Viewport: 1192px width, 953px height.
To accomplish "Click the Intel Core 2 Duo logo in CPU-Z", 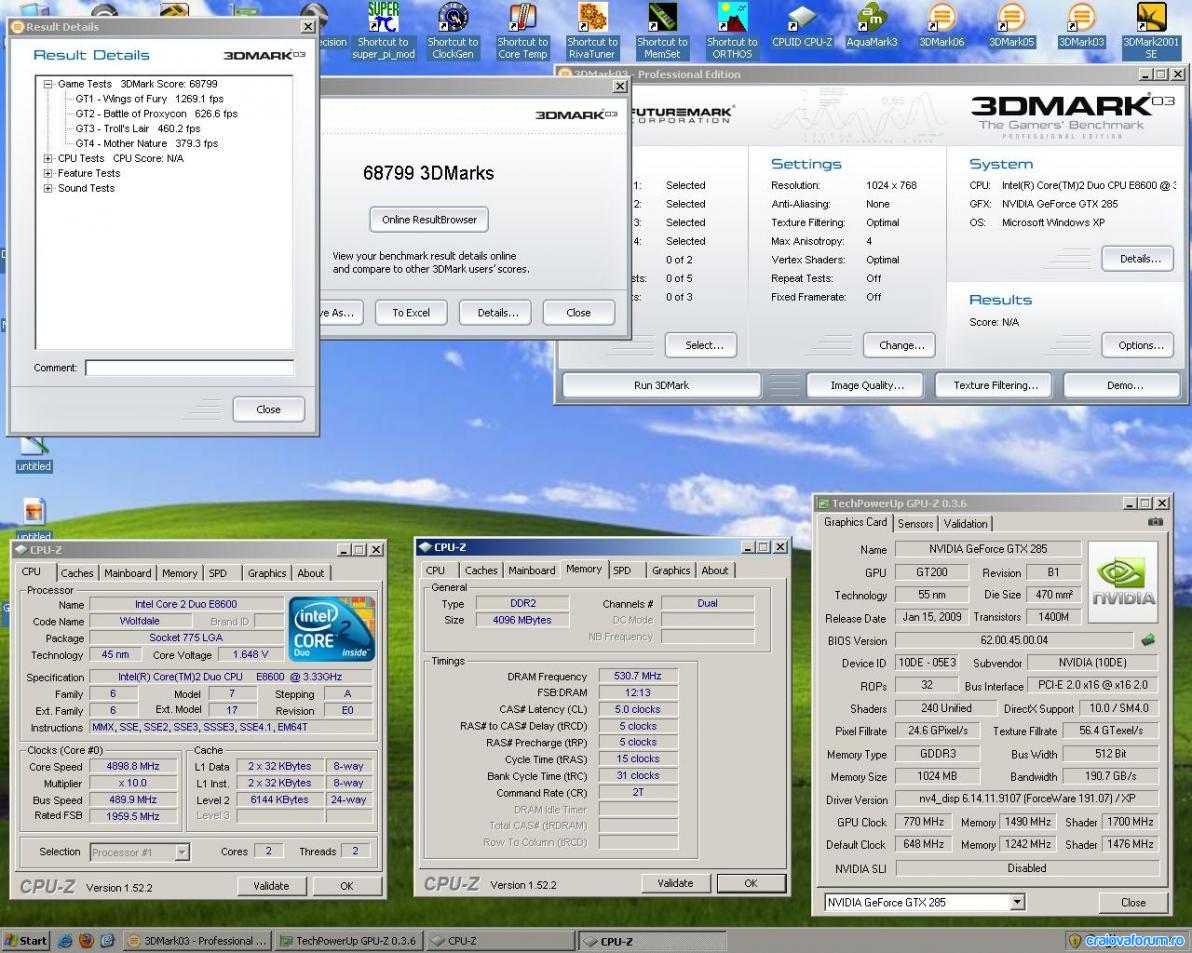I will click(x=331, y=628).
